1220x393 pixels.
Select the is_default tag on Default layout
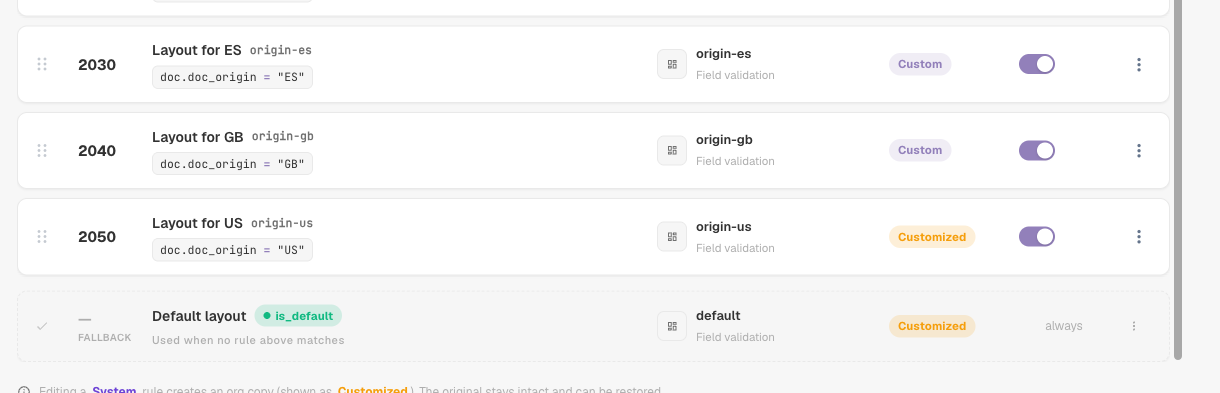tap(298, 316)
